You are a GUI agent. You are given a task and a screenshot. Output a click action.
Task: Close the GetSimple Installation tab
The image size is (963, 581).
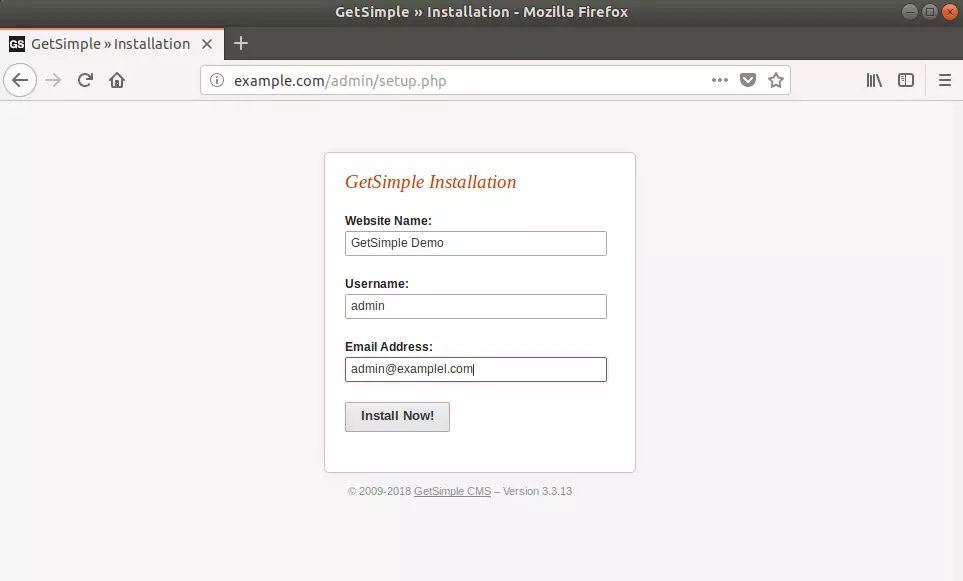pos(207,44)
